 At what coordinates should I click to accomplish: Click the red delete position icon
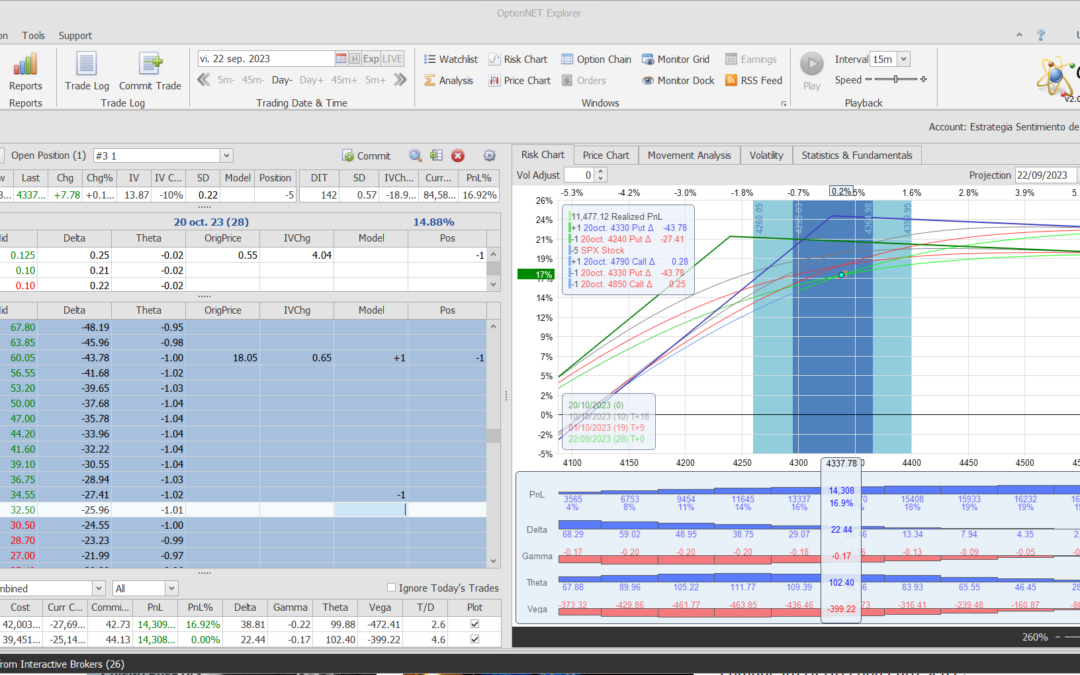(458, 155)
